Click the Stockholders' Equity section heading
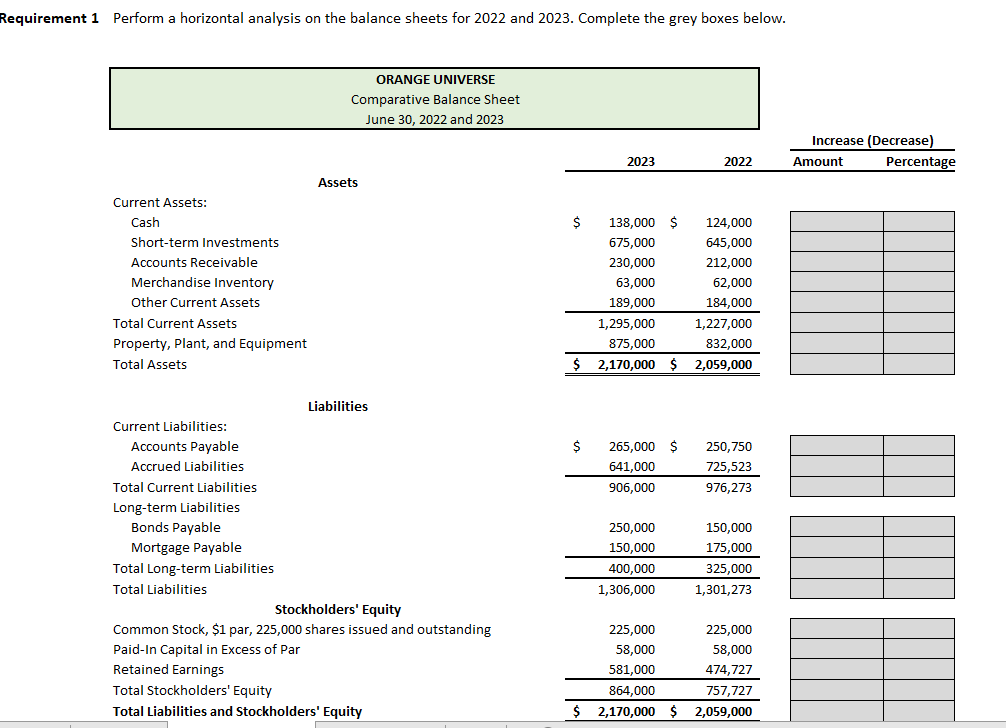The image size is (1006, 728). pyautogui.click(x=338, y=609)
